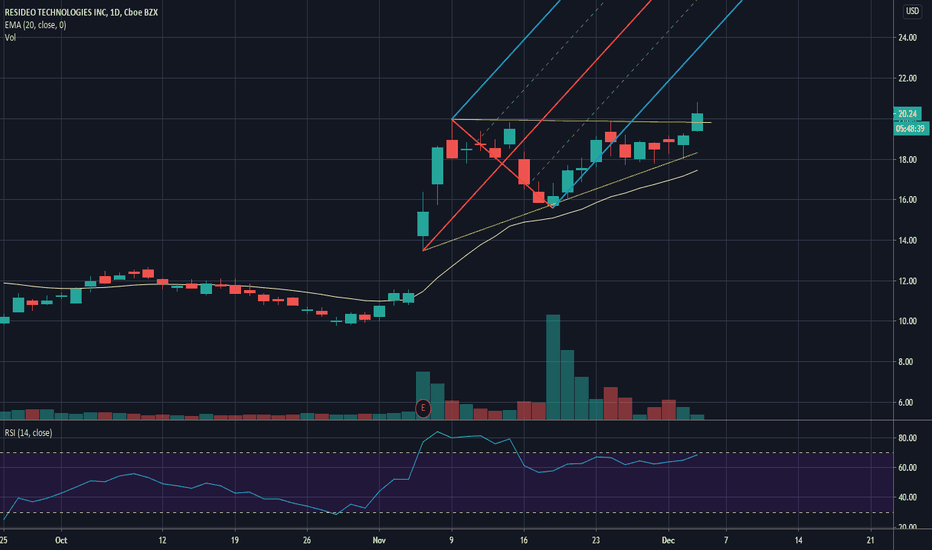Select the horizontal resistance trend line near 20
Viewport: 932px width, 550px height.
(x=581, y=121)
